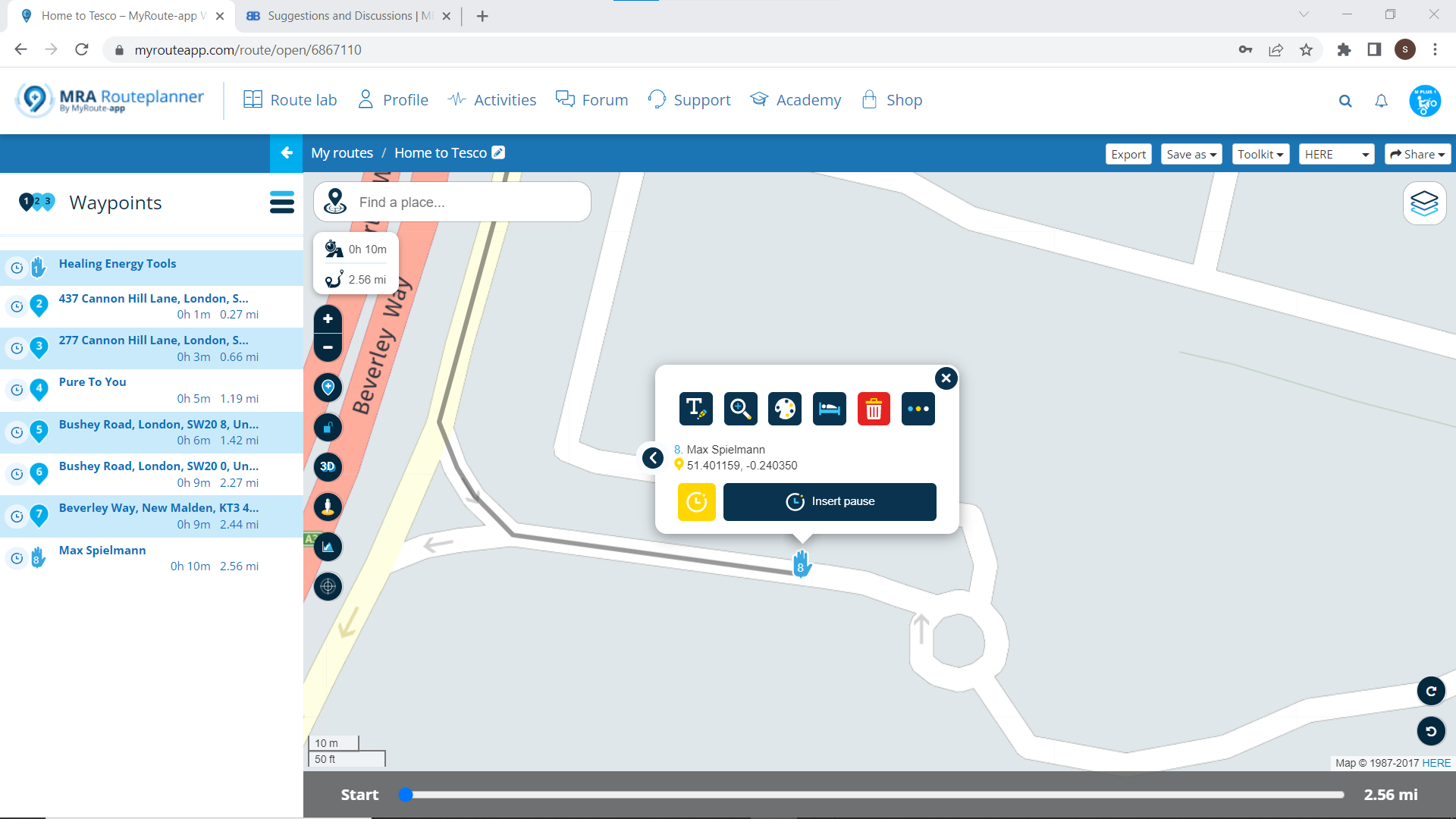Show the elevation profile chart button
The width and height of the screenshot is (1456, 819).
tap(328, 547)
